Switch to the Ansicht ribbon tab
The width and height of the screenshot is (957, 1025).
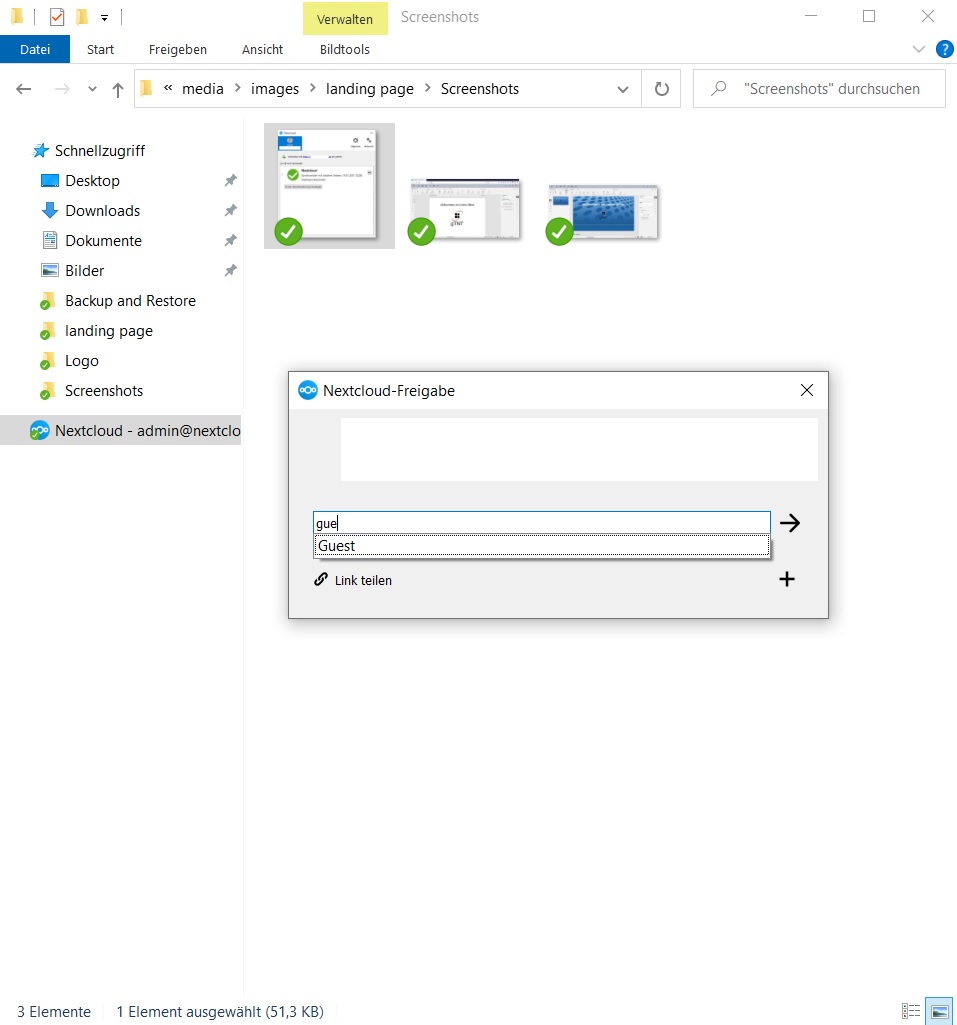pyautogui.click(x=262, y=49)
